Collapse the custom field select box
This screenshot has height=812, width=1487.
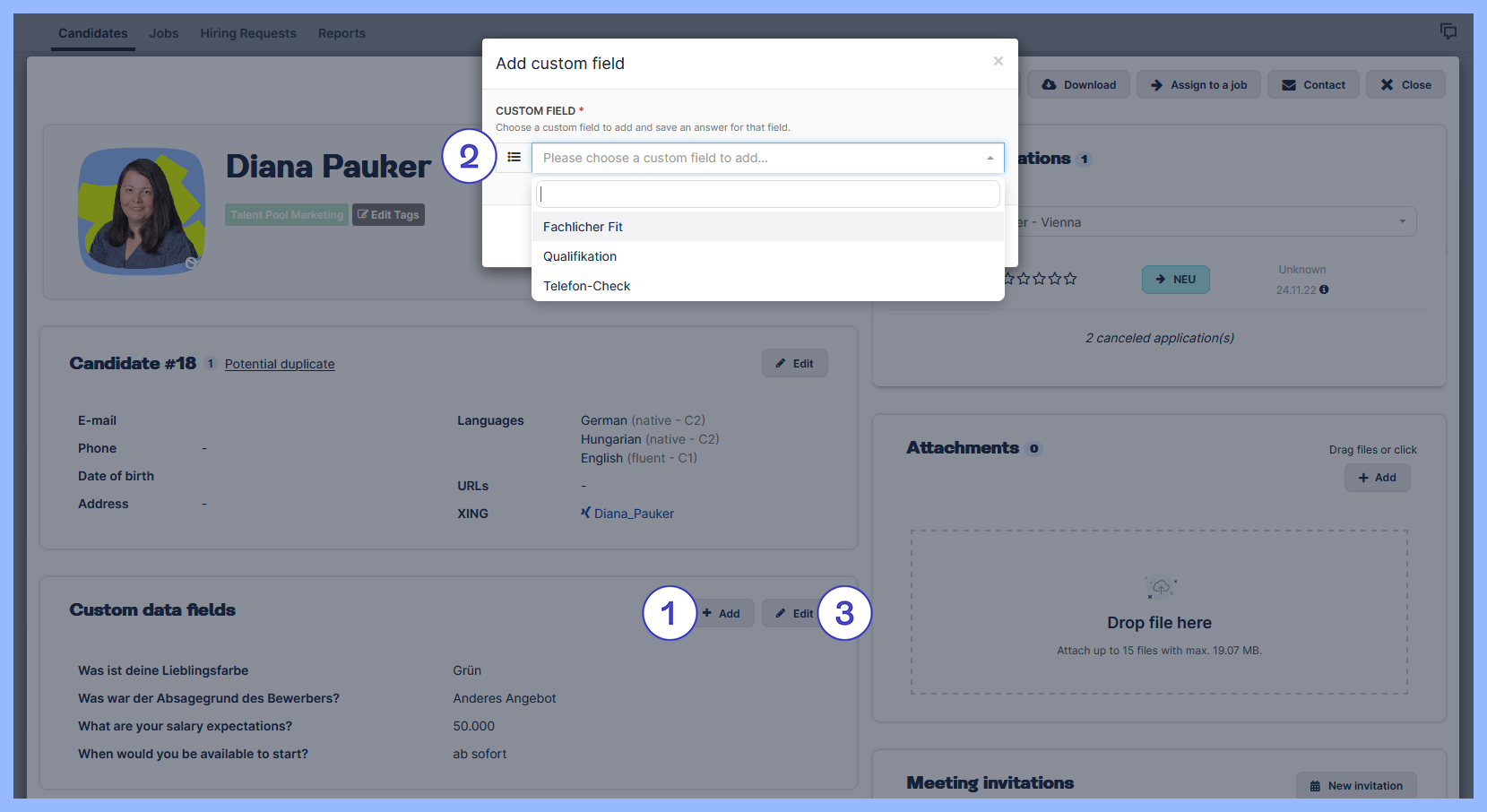[990, 159]
